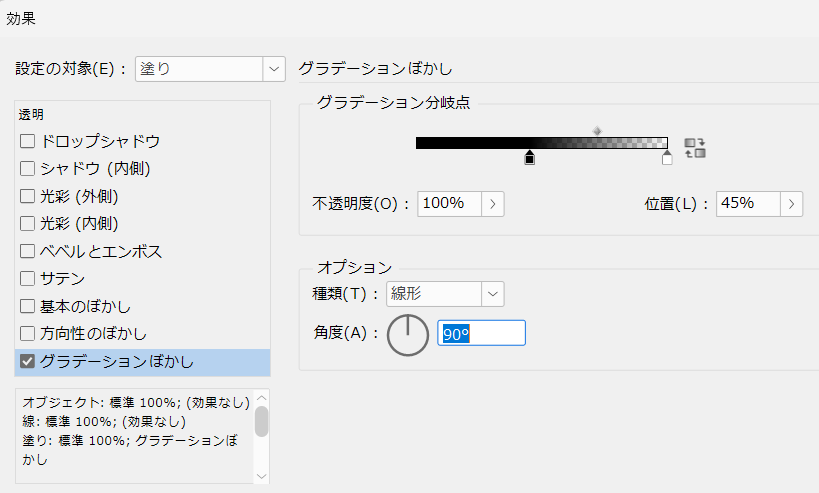Enable the ベベルとエンボス checkbox
Viewport: 819px width, 493px height.
(28, 251)
